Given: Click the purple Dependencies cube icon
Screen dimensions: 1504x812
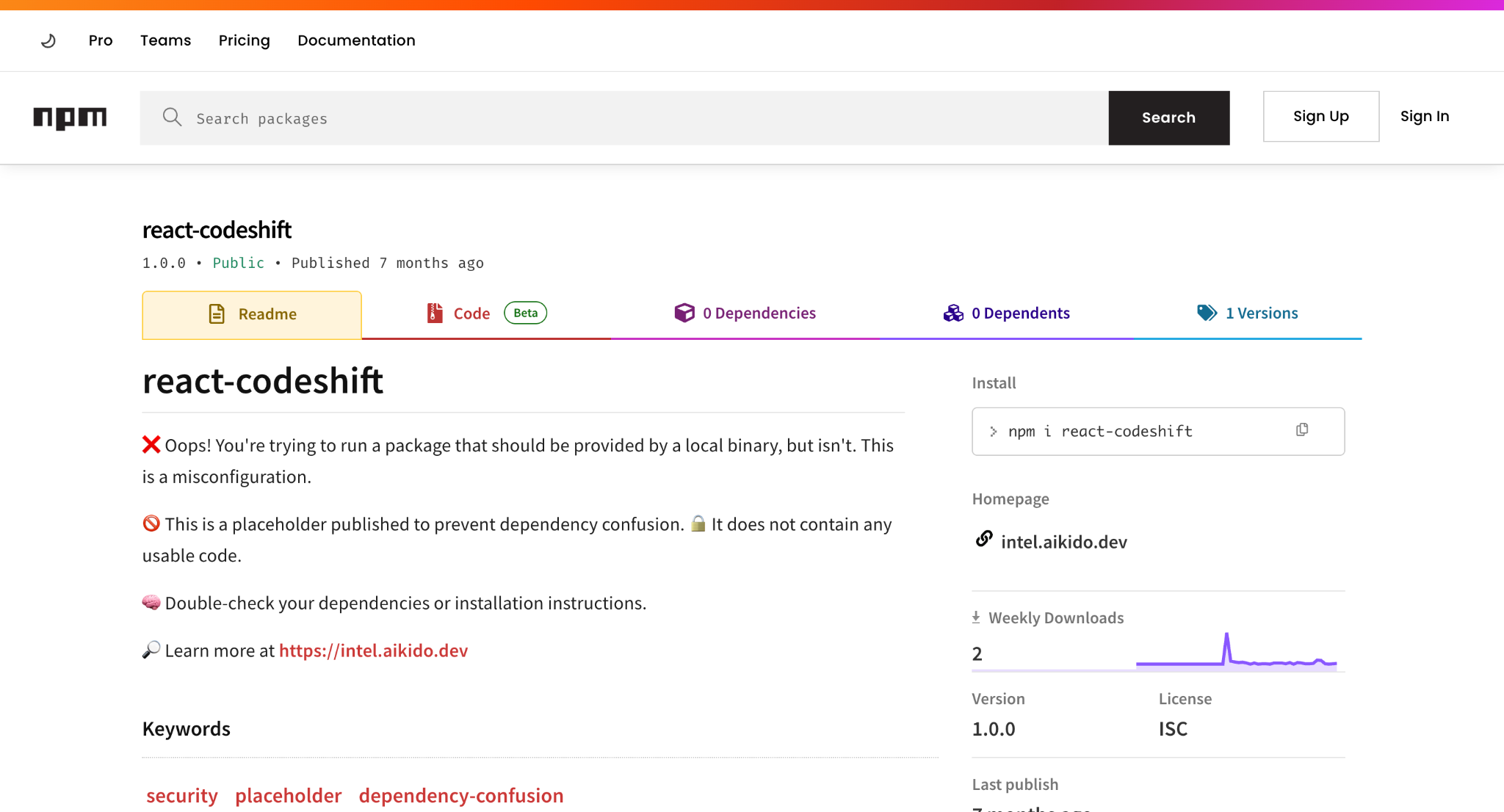Looking at the screenshot, I should (x=684, y=313).
